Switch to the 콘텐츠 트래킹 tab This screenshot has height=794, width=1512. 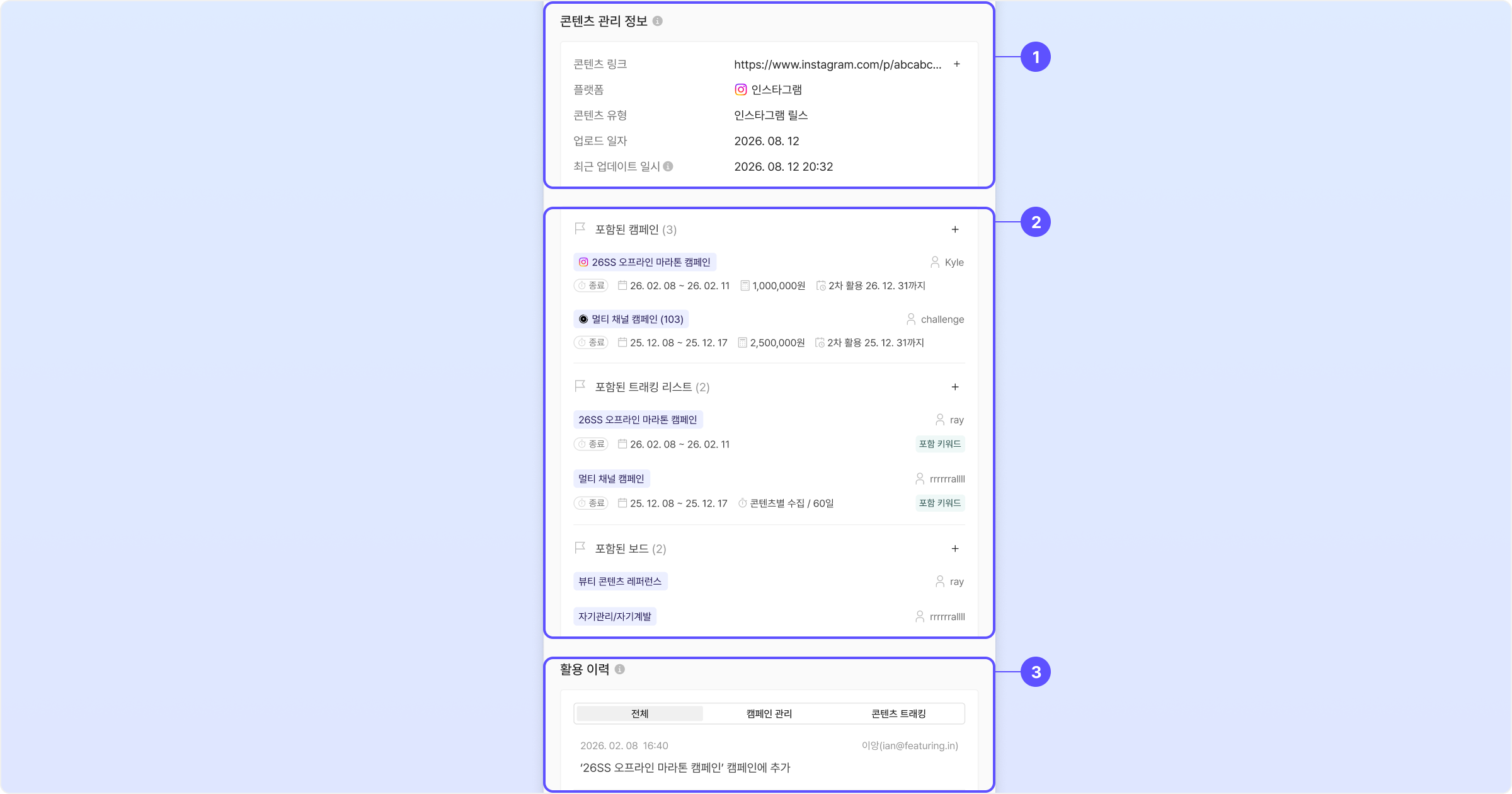click(x=898, y=713)
